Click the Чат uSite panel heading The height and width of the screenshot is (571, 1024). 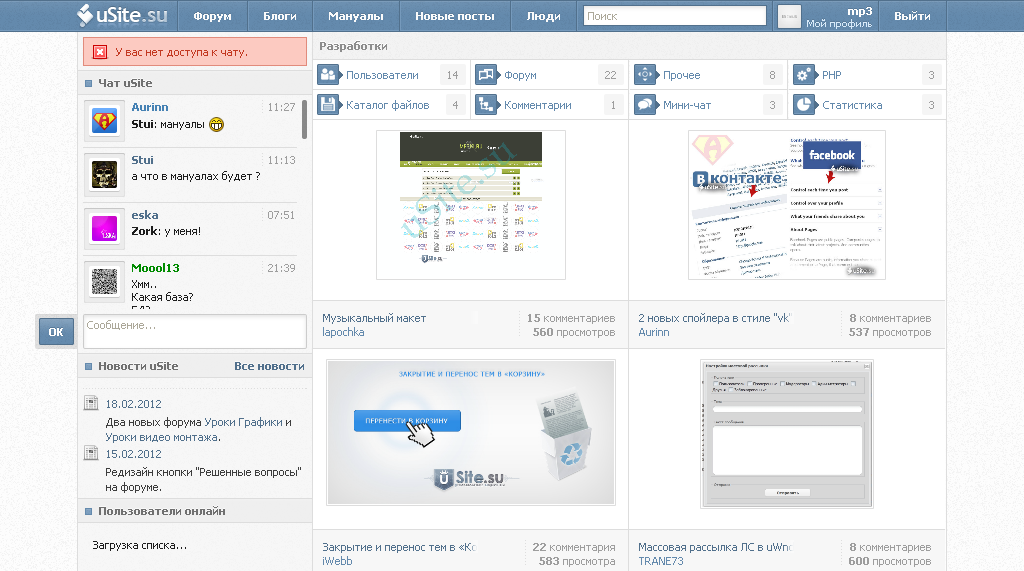(x=125, y=83)
